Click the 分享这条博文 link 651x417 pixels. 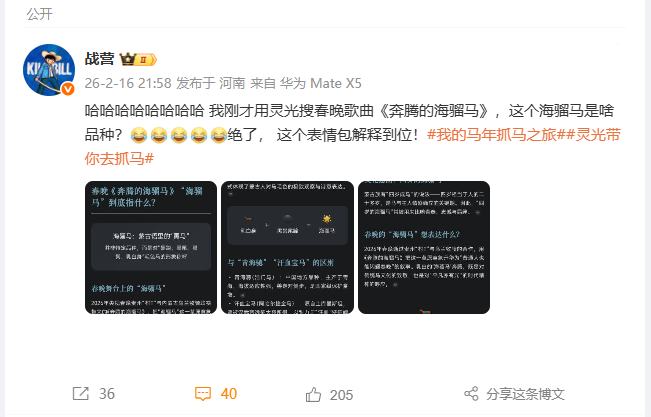pos(525,394)
